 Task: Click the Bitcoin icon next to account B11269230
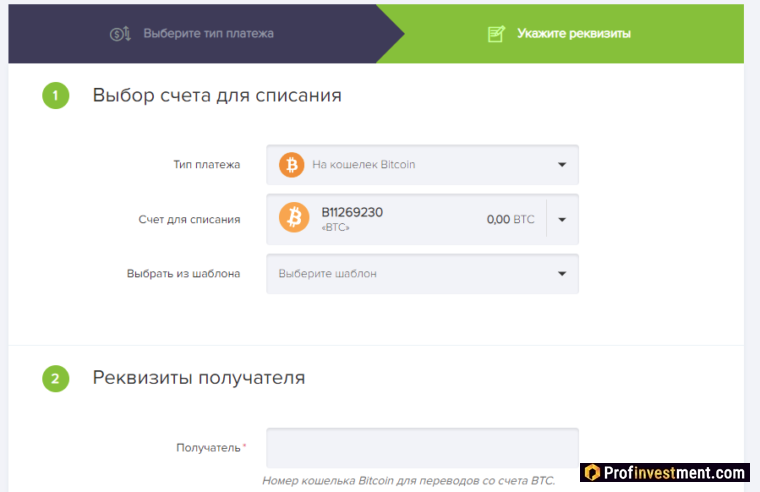294,217
